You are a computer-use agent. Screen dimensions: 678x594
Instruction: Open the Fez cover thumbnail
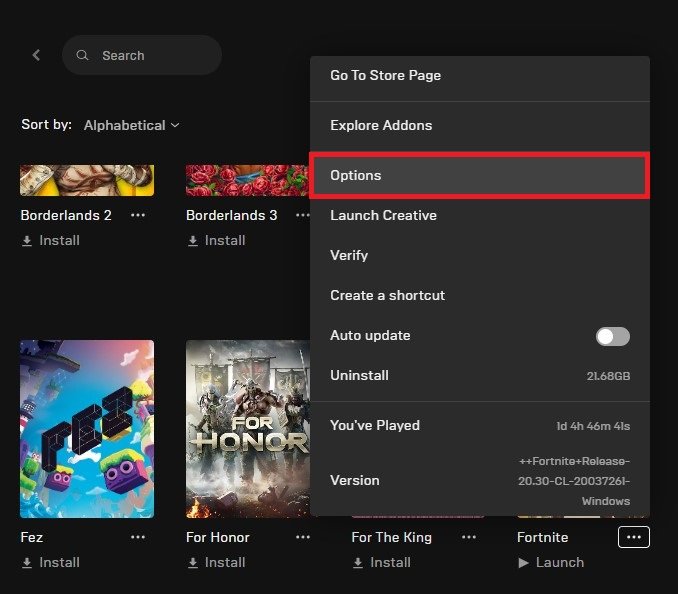click(x=87, y=429)
